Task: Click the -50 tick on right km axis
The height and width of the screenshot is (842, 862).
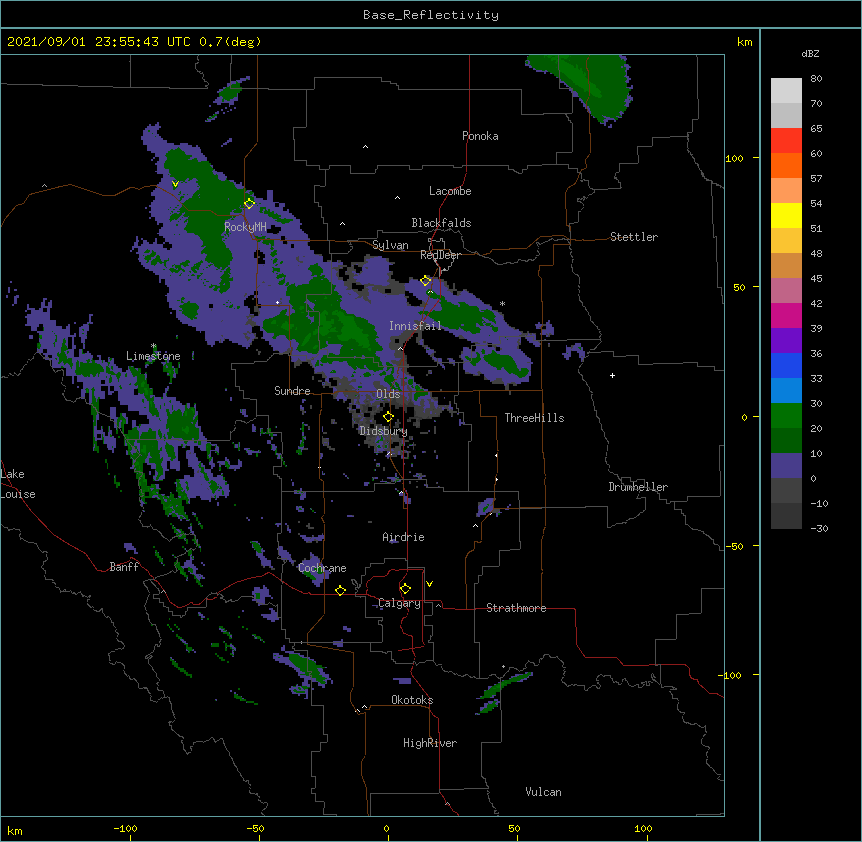Action: coord(734,546)
